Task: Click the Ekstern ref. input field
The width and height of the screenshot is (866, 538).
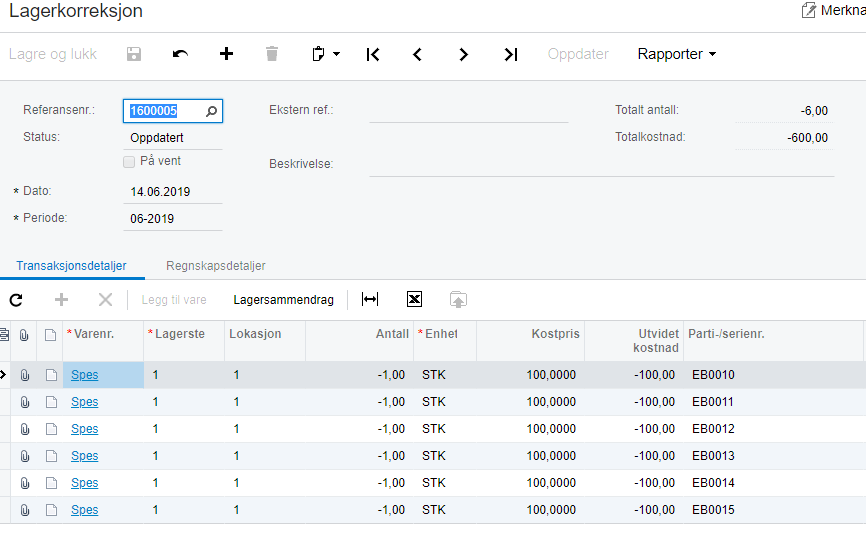Action: click(468, 110)
